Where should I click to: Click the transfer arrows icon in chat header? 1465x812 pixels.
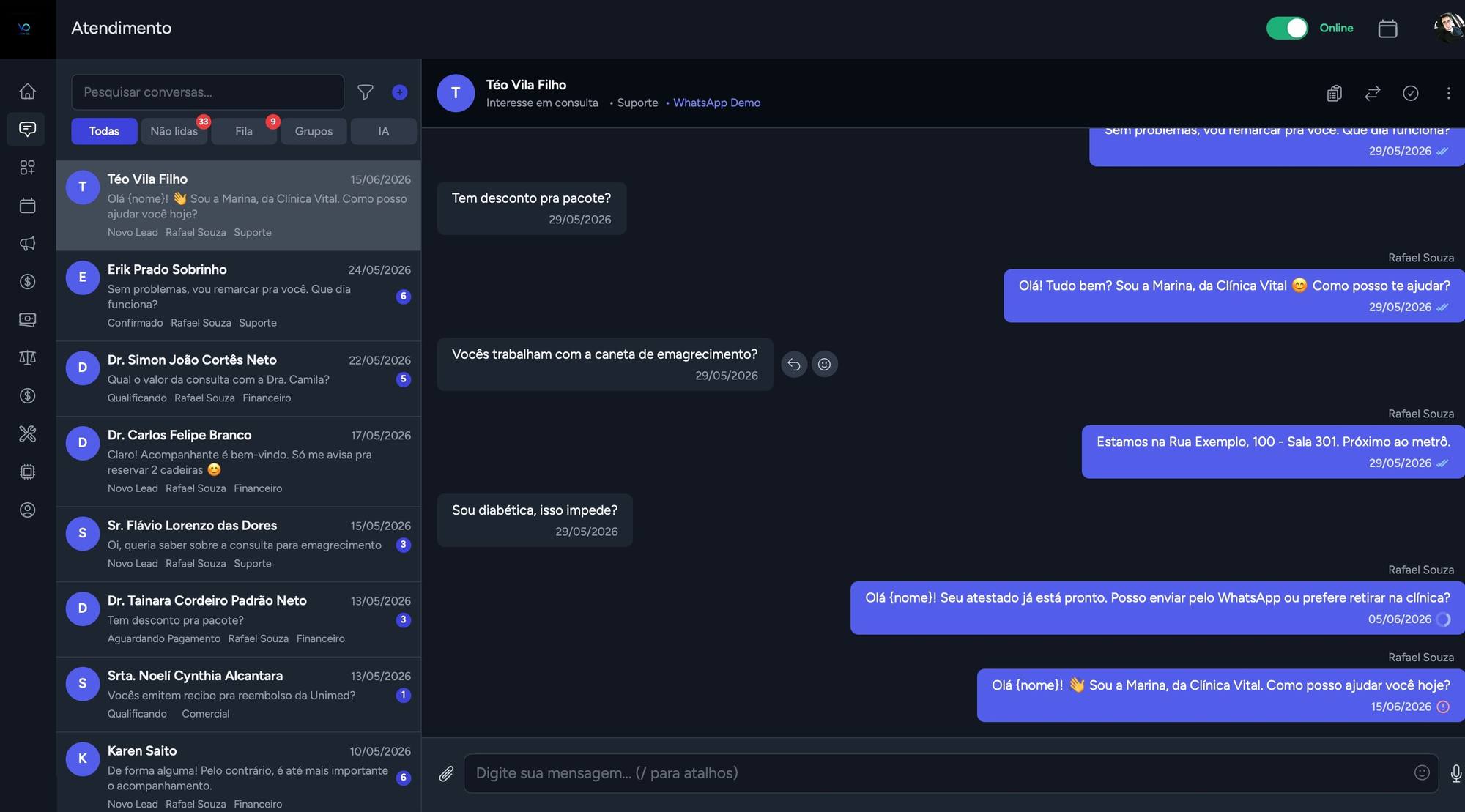1373,93
